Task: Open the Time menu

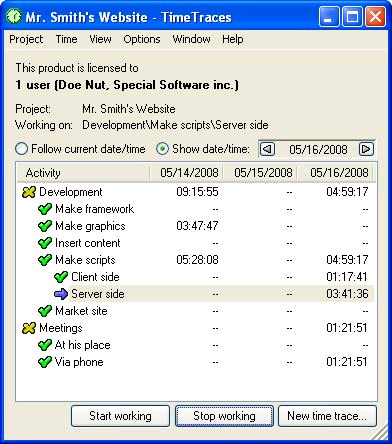Action: click(x=66, y=39)
